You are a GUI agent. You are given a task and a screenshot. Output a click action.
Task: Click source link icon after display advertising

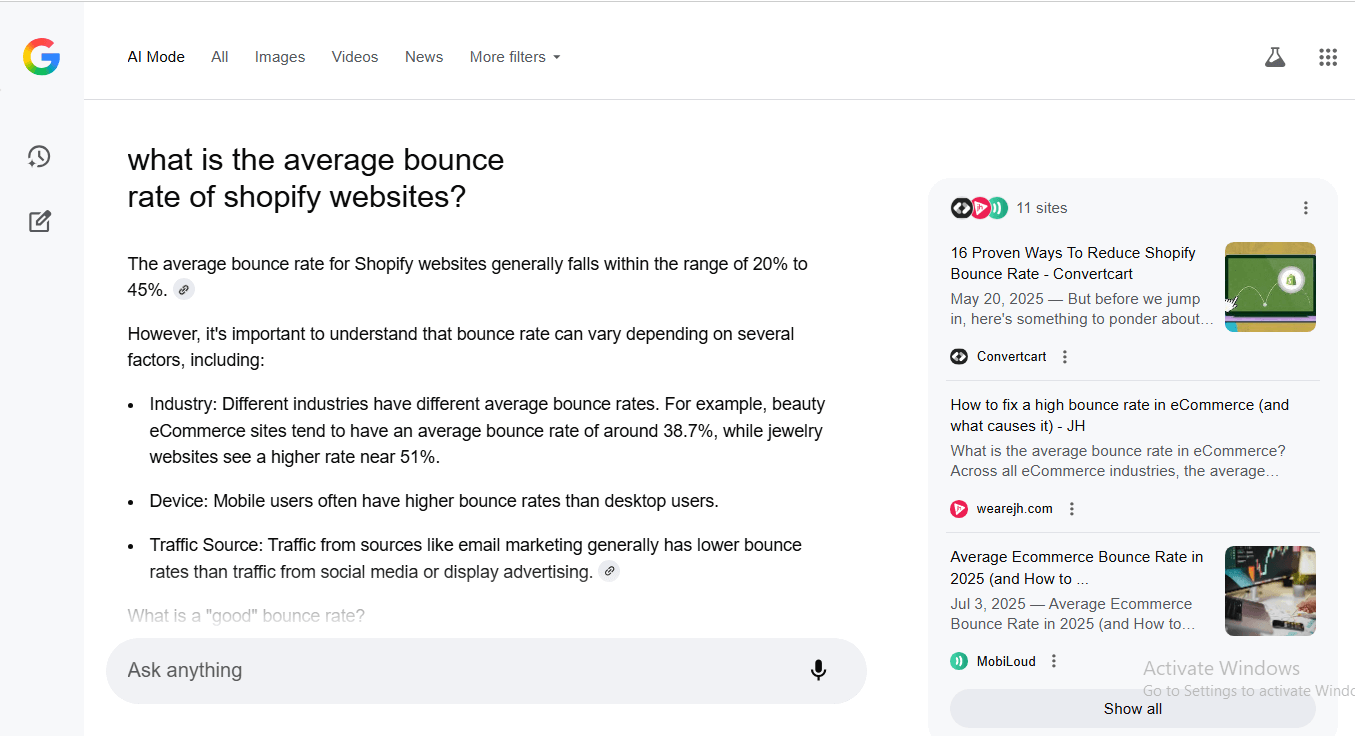609,572
